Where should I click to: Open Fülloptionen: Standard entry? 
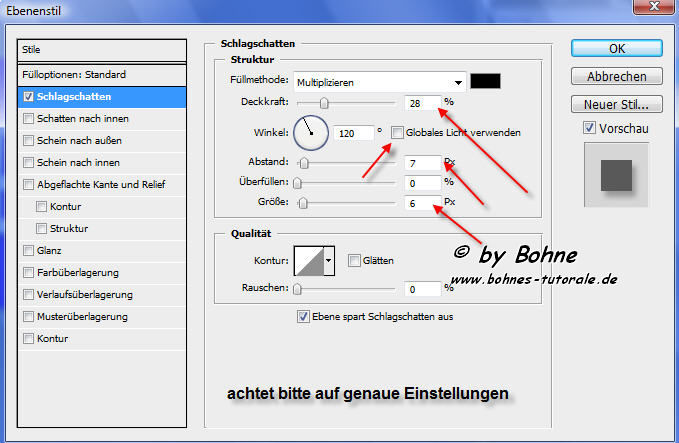(x=102, y=74)
